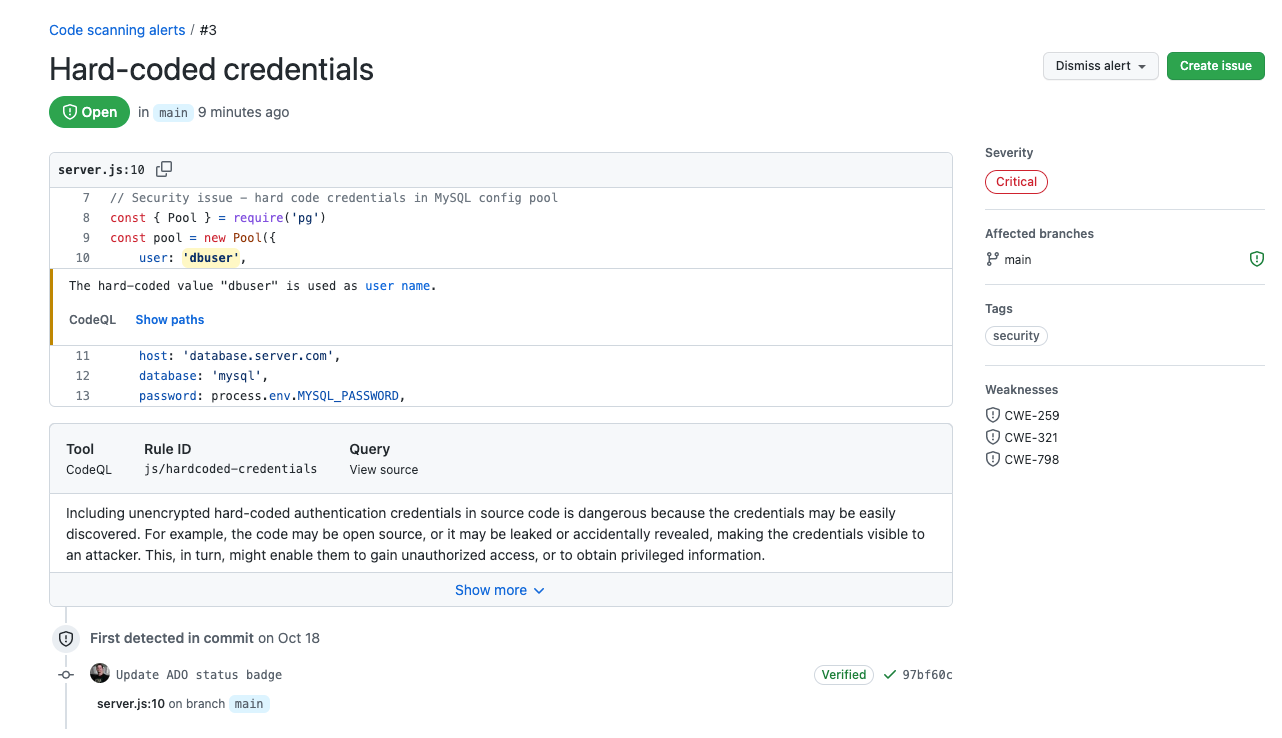Click Show paths link

[x=170, y=320]
